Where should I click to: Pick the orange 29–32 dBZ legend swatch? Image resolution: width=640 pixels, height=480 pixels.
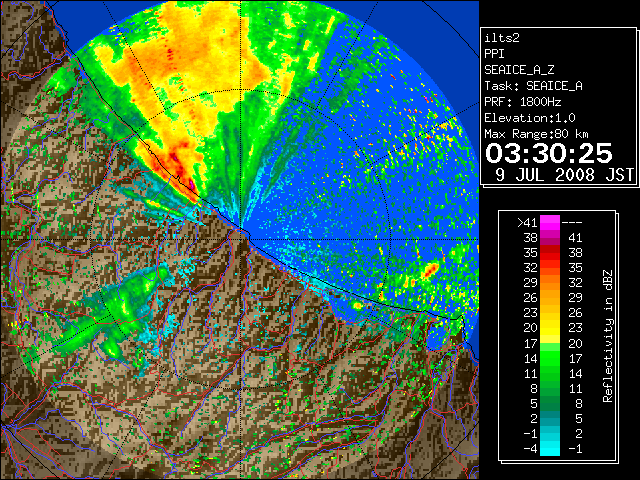[550, 283]
